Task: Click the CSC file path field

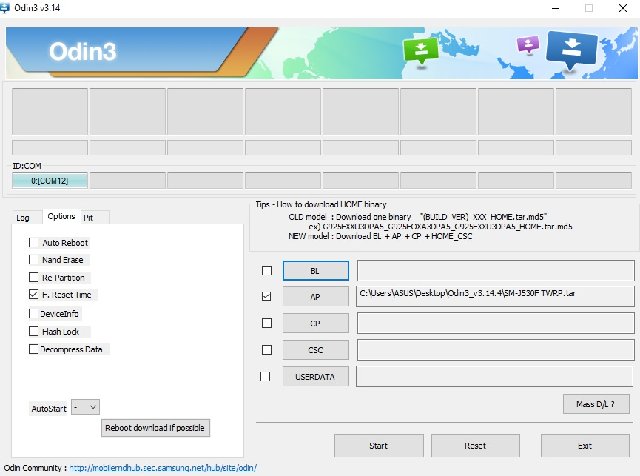Action: (x=496, y=350)
